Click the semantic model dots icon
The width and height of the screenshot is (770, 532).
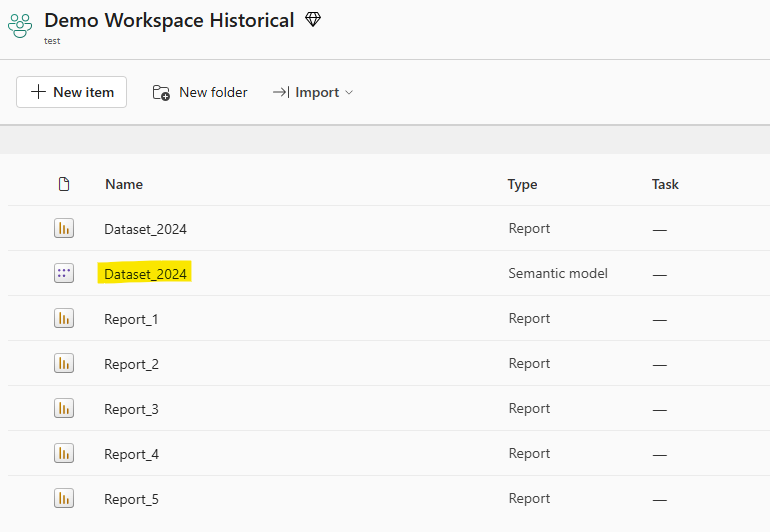[64, 273]
